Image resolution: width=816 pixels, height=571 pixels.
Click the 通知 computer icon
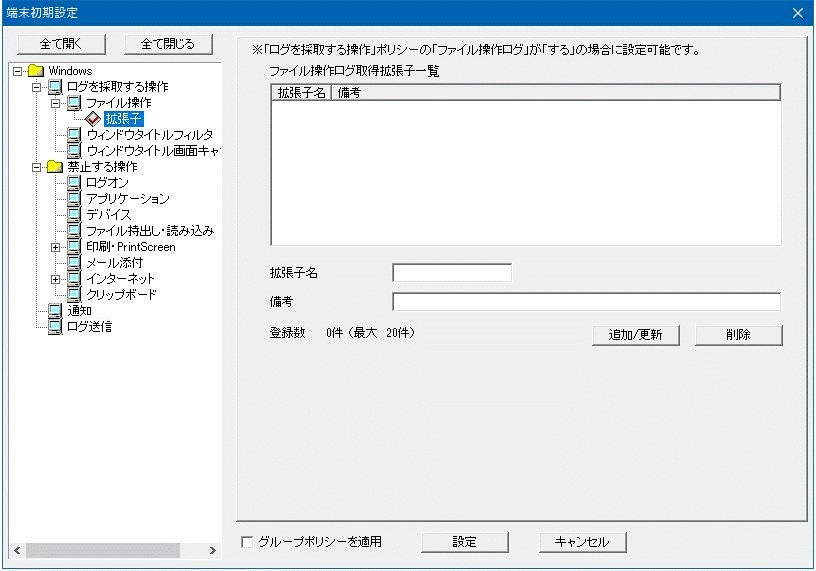(x=55, y=311)
